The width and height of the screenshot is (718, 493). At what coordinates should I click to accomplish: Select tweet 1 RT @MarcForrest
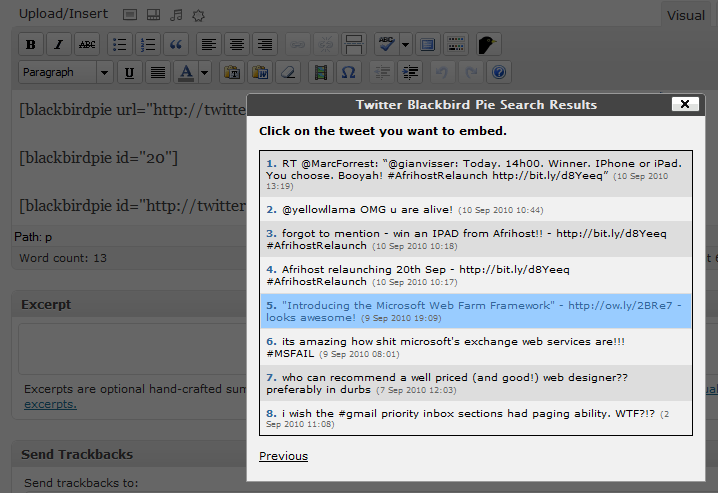476,174
